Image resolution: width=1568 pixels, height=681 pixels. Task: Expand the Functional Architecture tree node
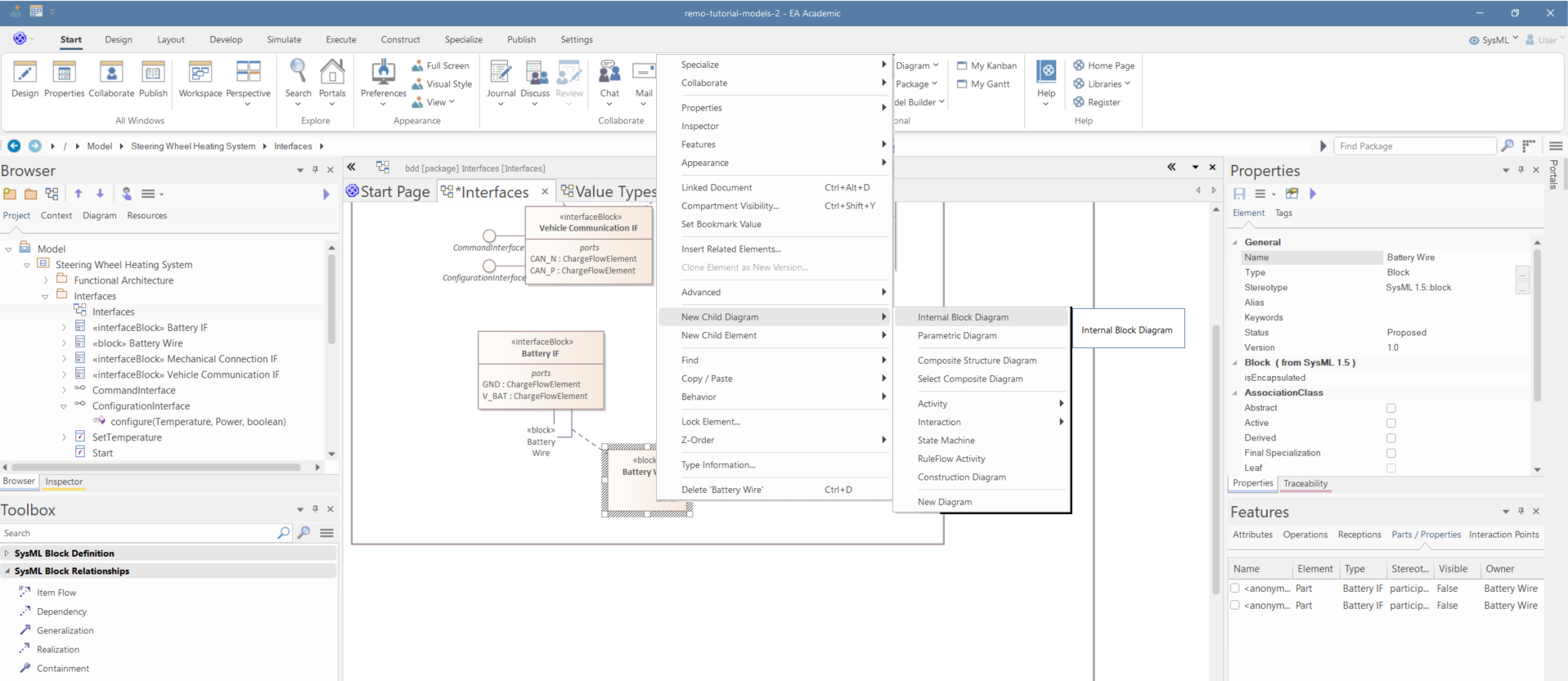[46, 280]
